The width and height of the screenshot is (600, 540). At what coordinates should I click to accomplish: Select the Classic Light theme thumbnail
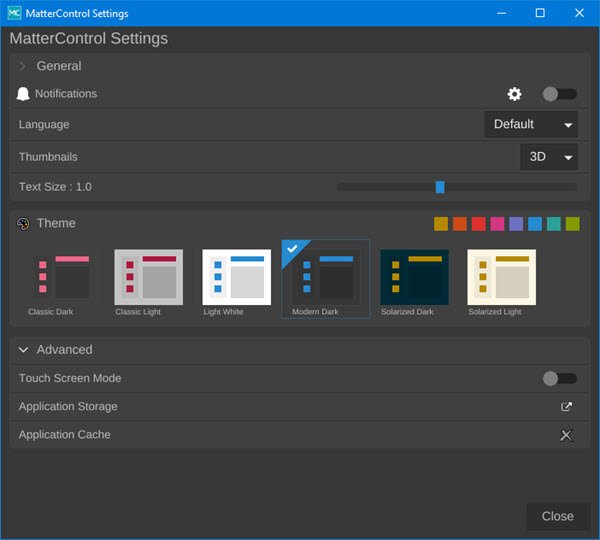pos(149,277)
